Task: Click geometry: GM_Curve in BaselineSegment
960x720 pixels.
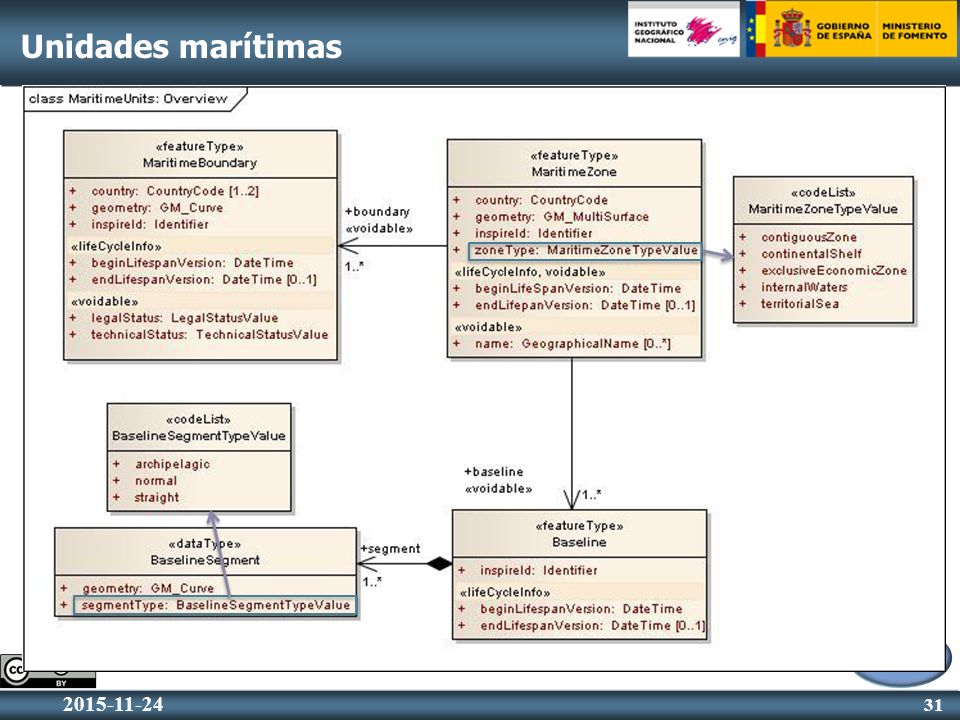Action: pyautogui.click(x=148, y=588)
